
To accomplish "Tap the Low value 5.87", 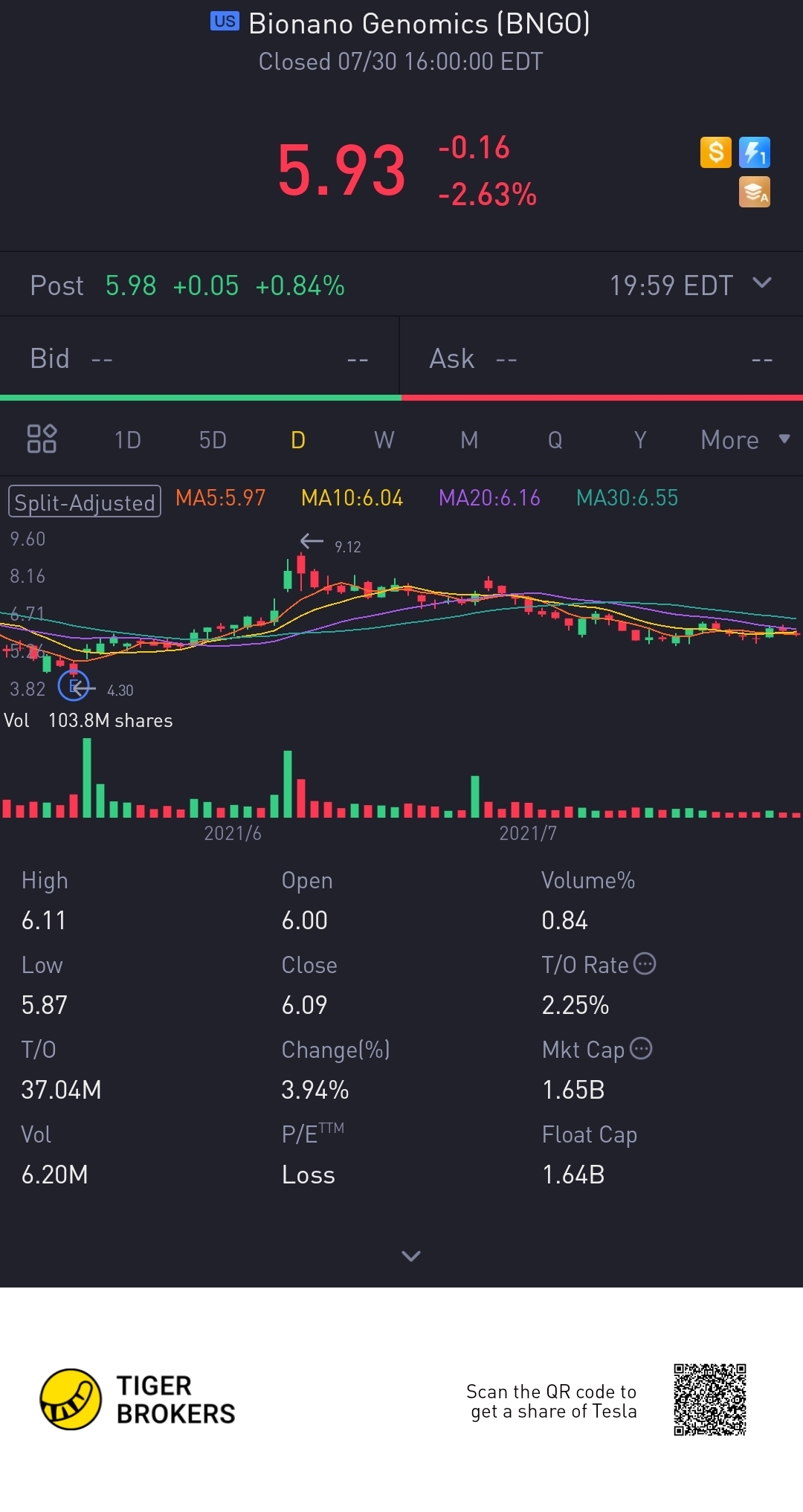I will (x=45, y=1006).
